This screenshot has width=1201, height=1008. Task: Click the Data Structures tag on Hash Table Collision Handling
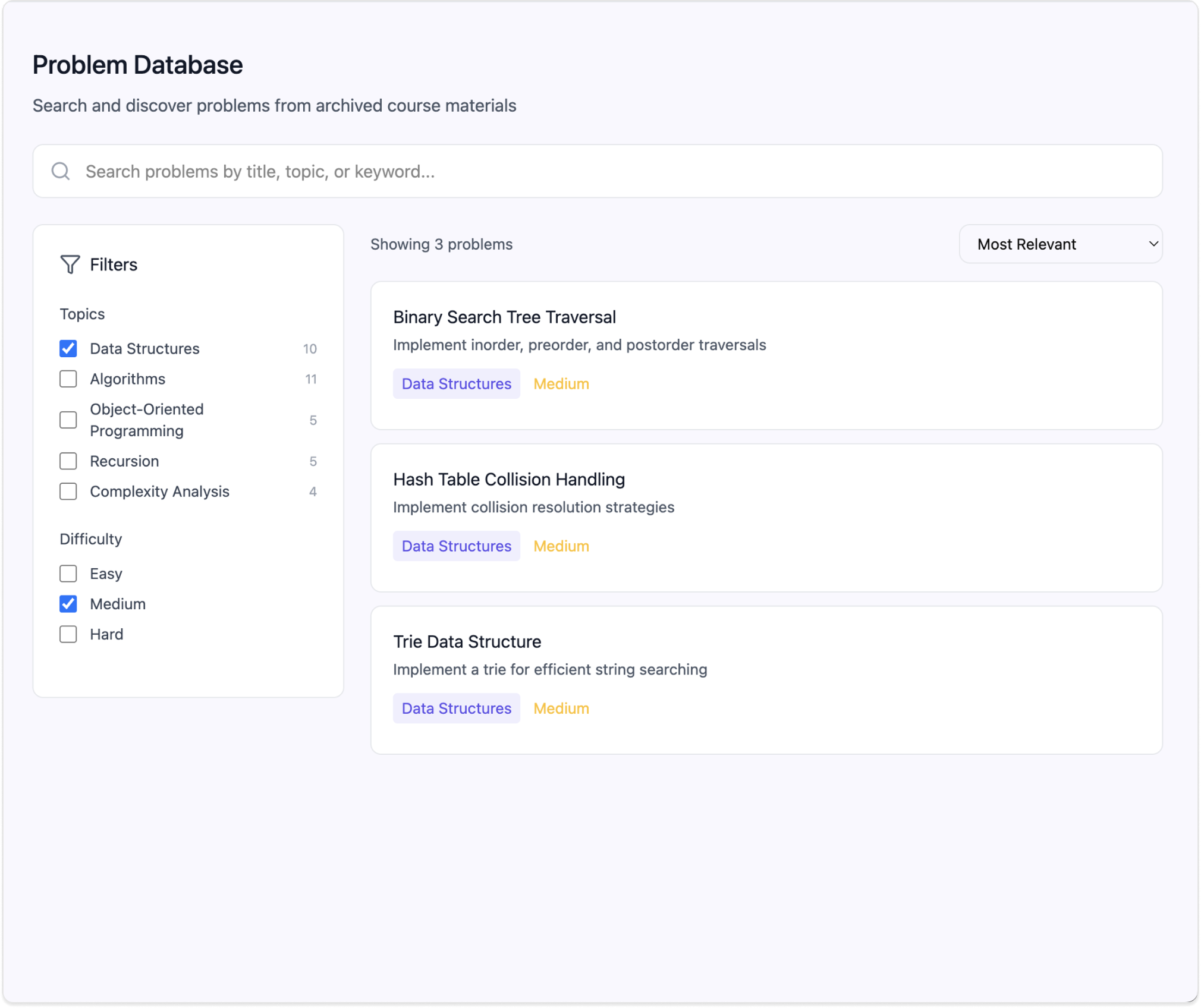click(x=456, y=546)
